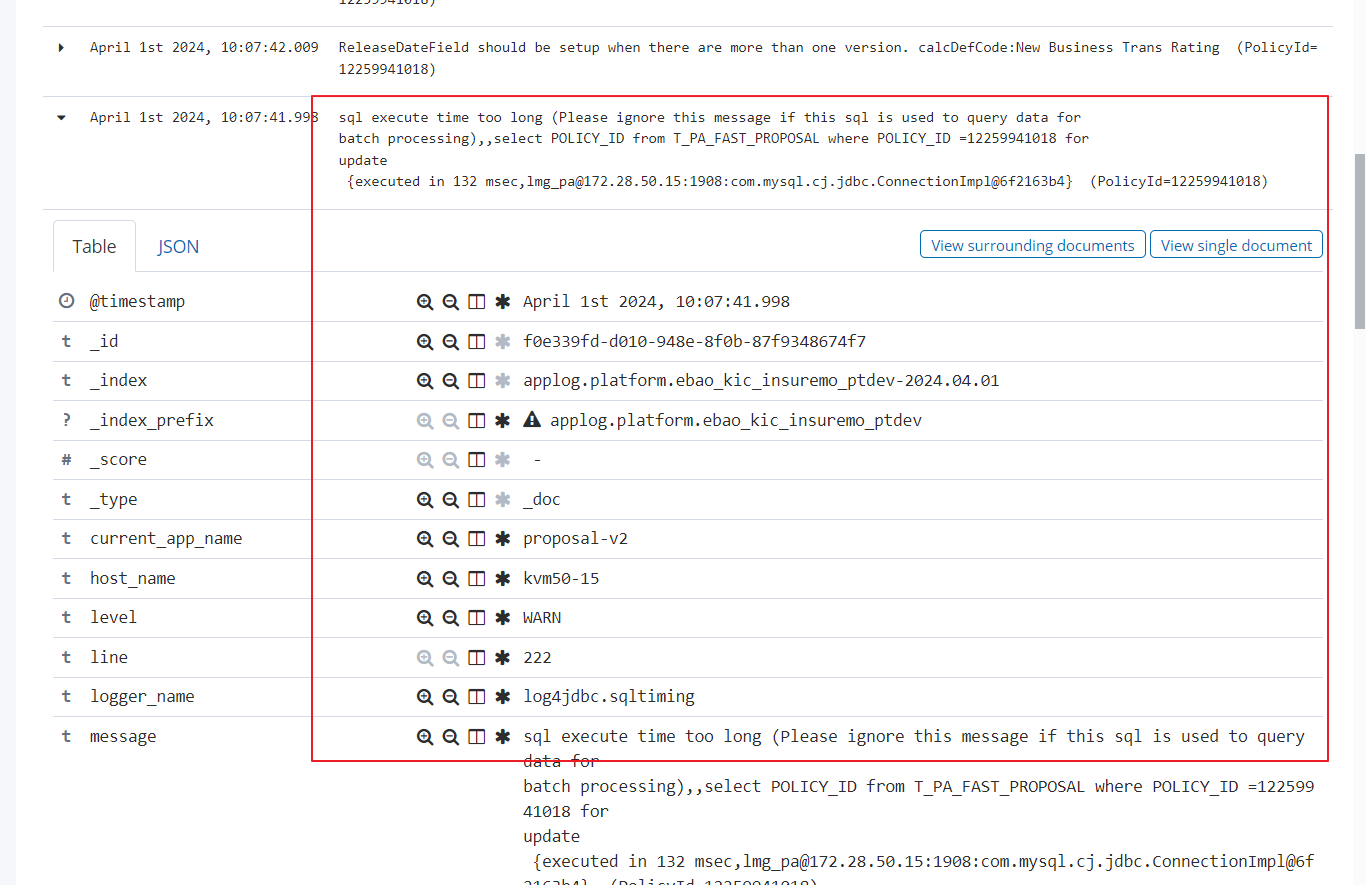Filter for documents containing the _id field

502,341
